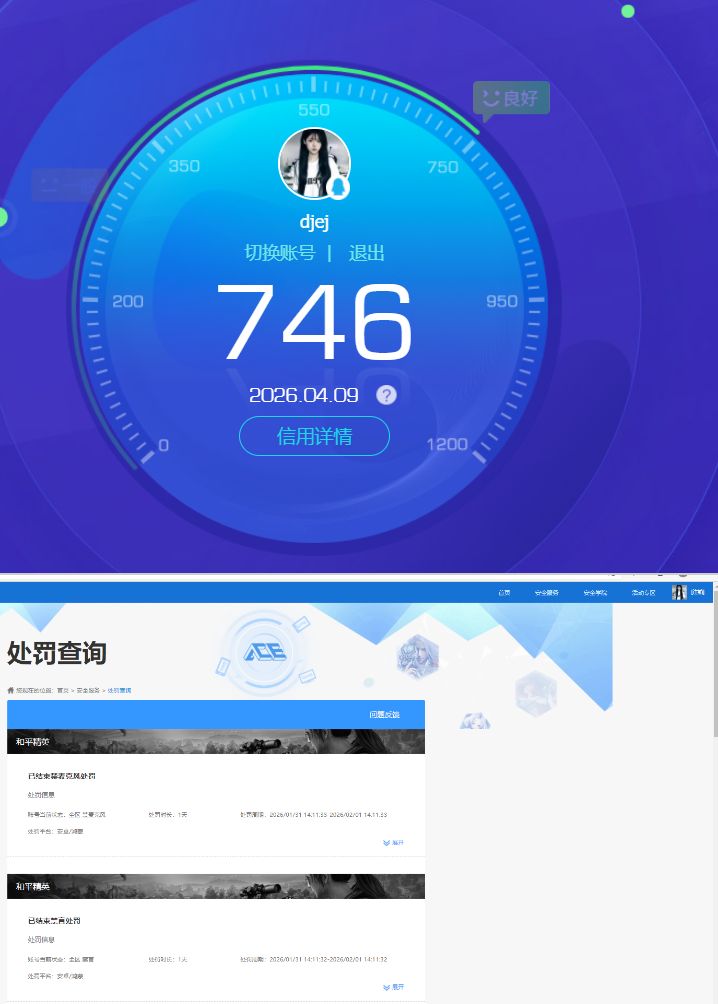Click the page scrollbar on the right edge

715,663
